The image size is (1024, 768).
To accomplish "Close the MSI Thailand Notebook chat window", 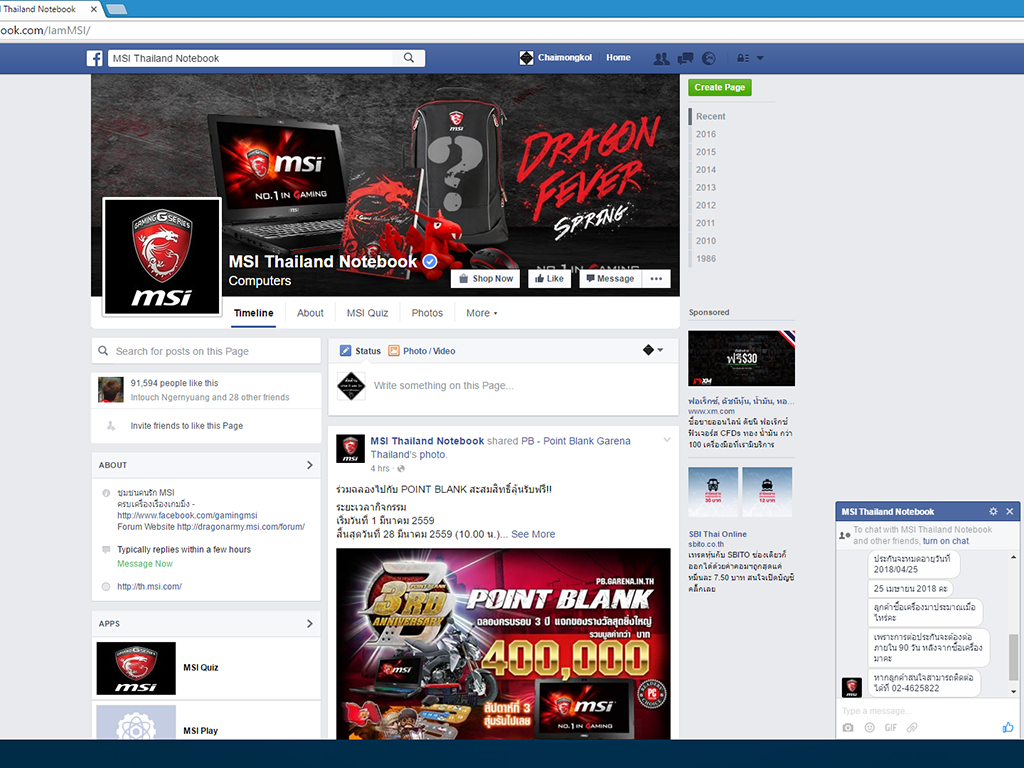I will pyautogui.click(x=1010, y=511).
